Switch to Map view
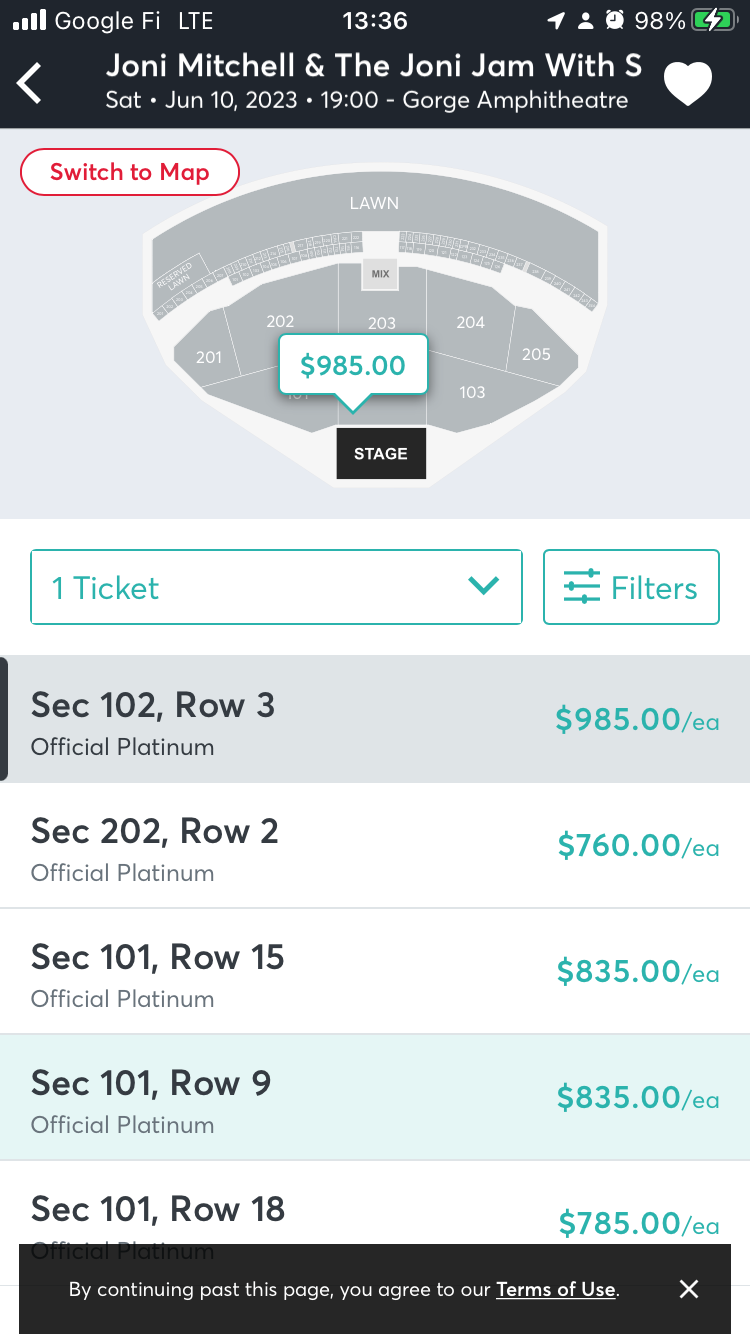Viewport: 750px width, 1334px height. [x=130, y=172]
